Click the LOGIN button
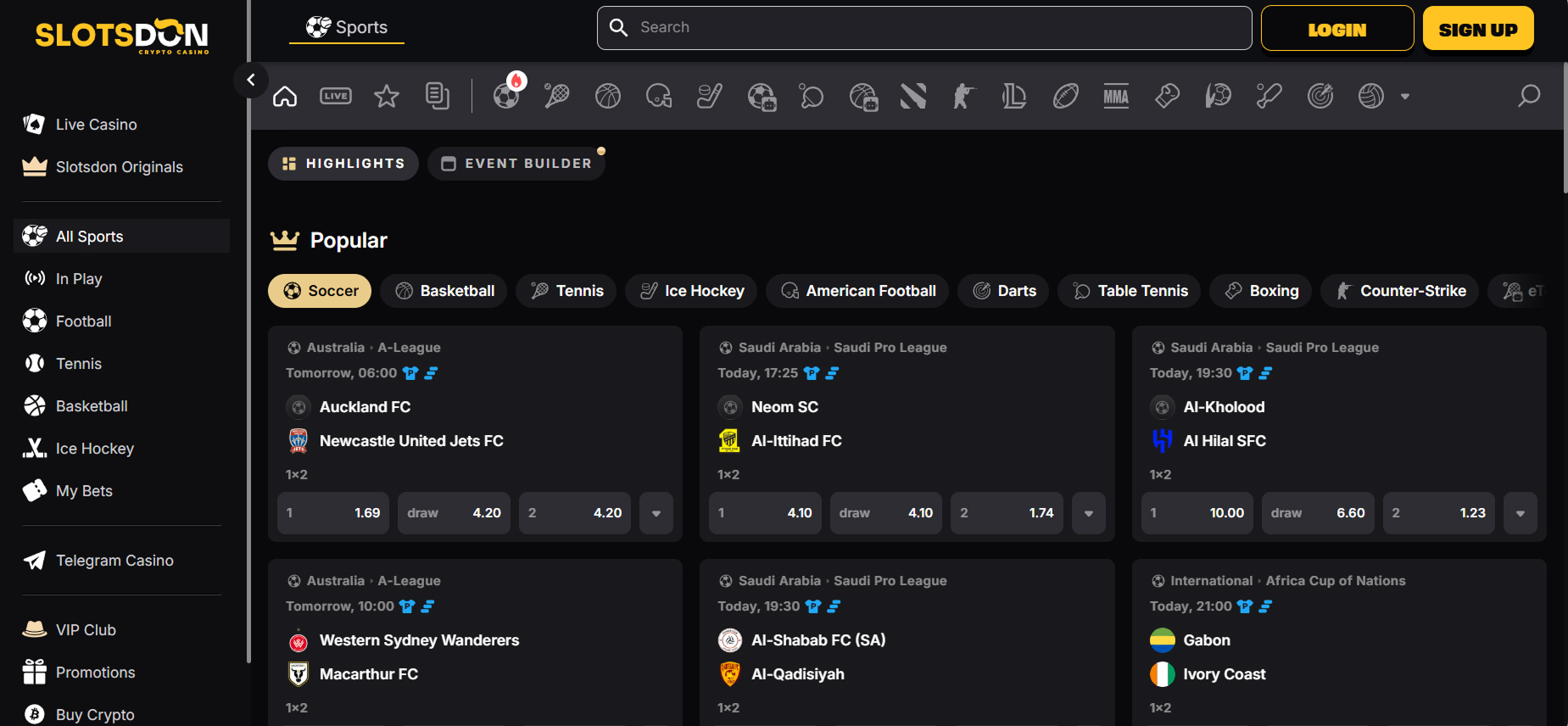The height and width of the screenshot is (726, 1568). pos(1336,29)
